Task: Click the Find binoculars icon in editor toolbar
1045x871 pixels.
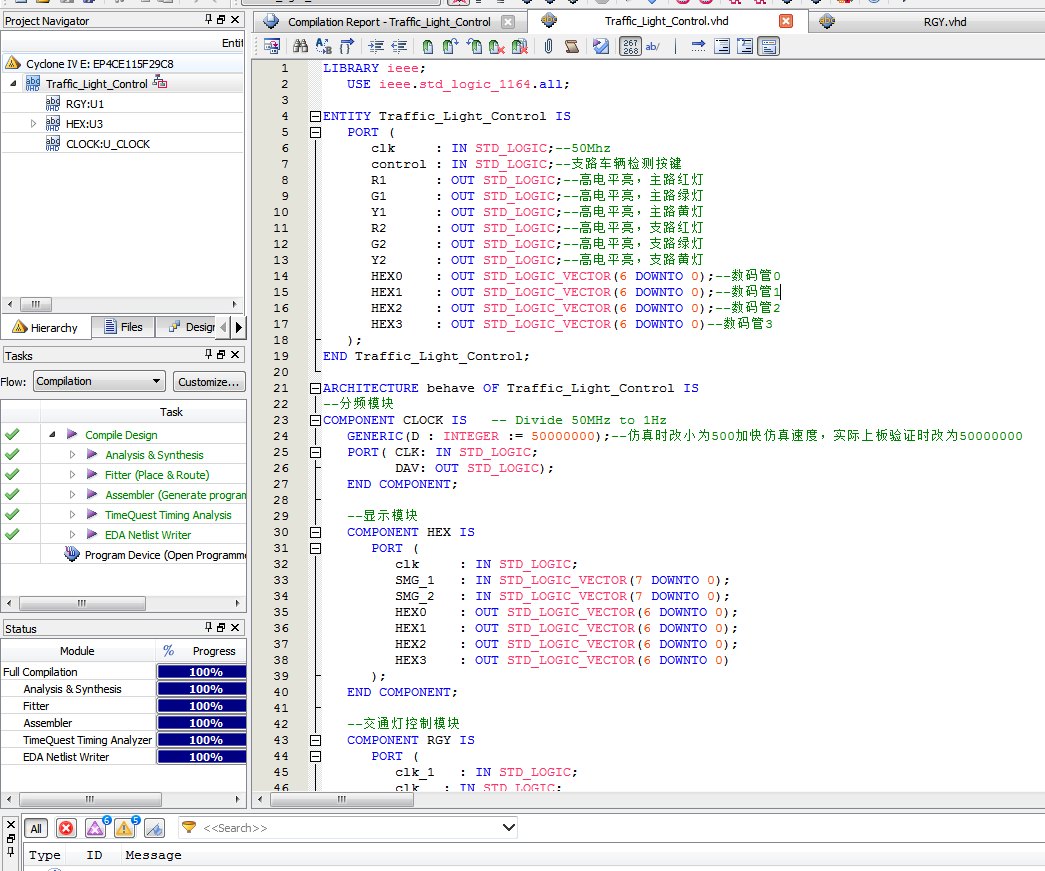Action: pos(300,46)
